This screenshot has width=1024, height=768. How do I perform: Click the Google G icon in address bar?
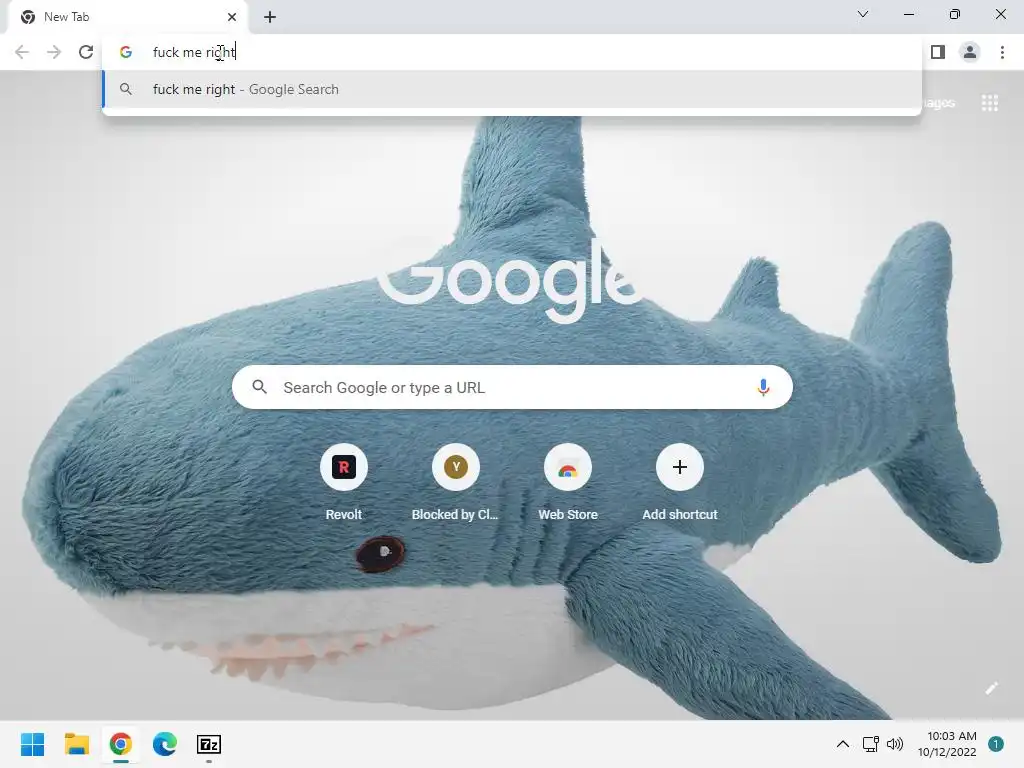tap(126, 52)
